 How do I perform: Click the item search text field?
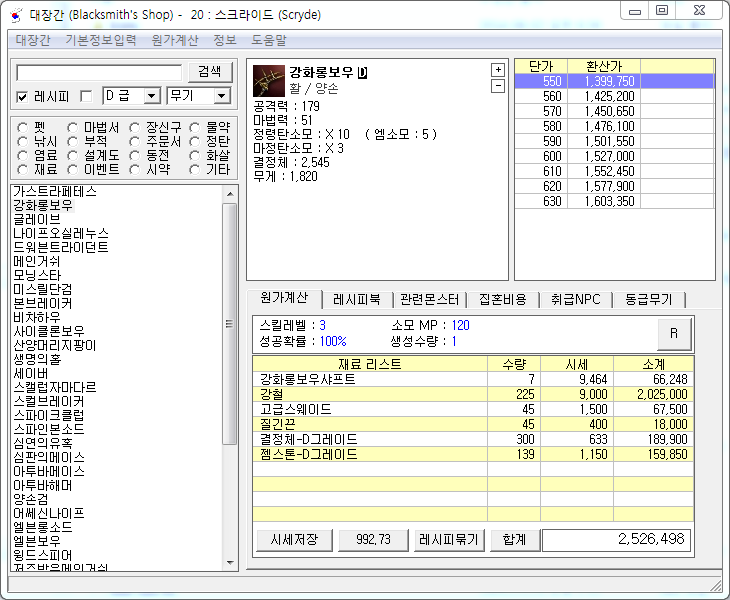[99, 72]
